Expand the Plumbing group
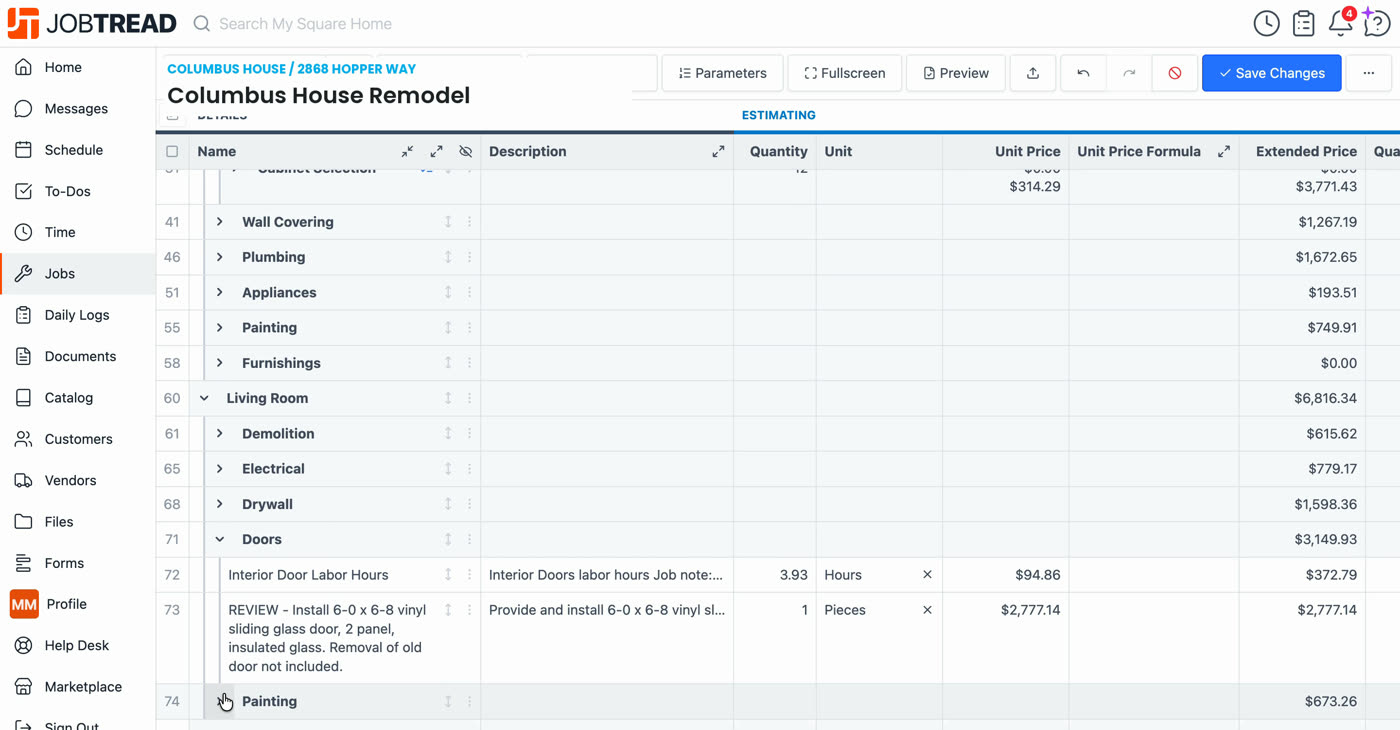Image resolution: width=1400 pixels, height=730 pixels. 220,257
